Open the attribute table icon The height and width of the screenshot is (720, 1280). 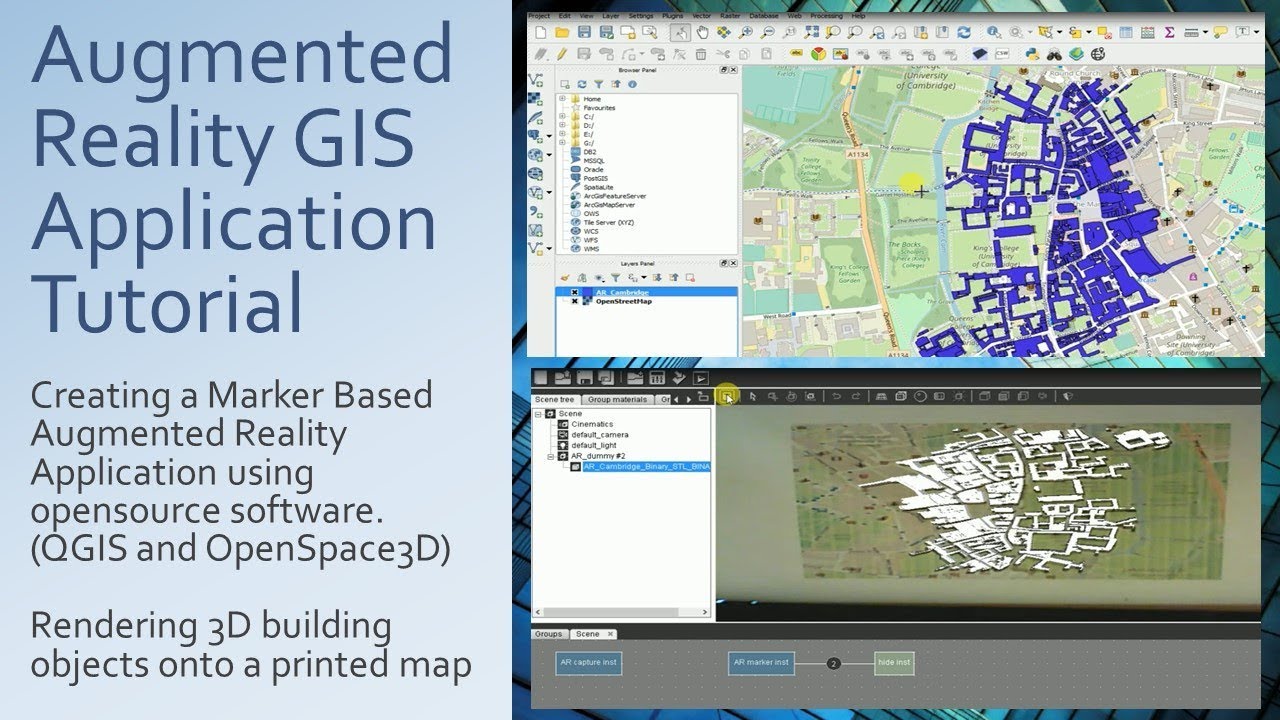(1125, 32)
